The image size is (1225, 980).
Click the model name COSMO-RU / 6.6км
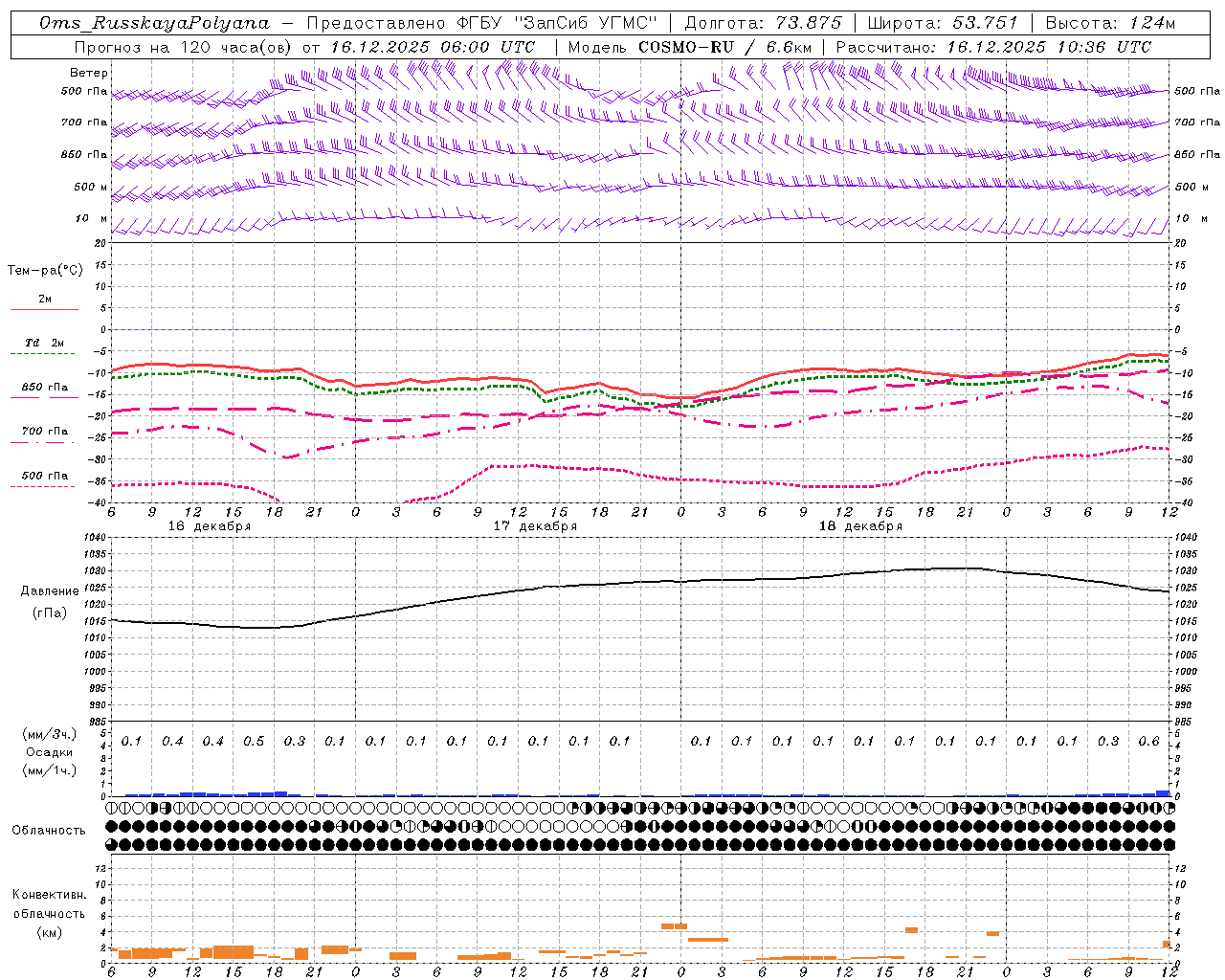725,47
